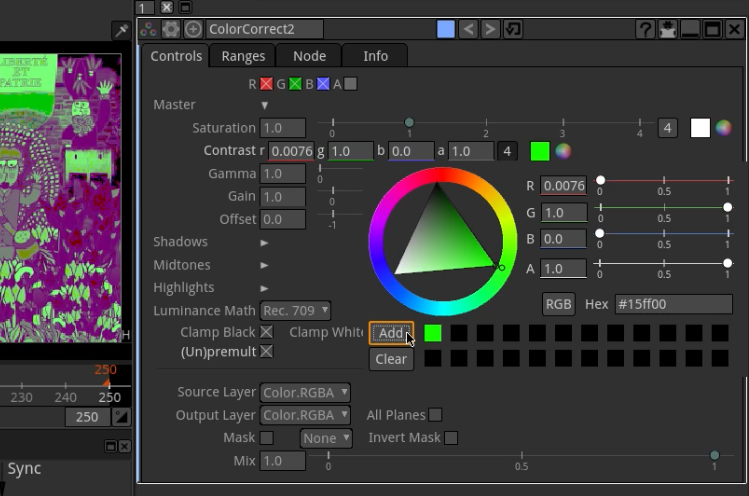749x496 pixels.
Task: Open the Source Layer dropdown
Action: point(305,392)
